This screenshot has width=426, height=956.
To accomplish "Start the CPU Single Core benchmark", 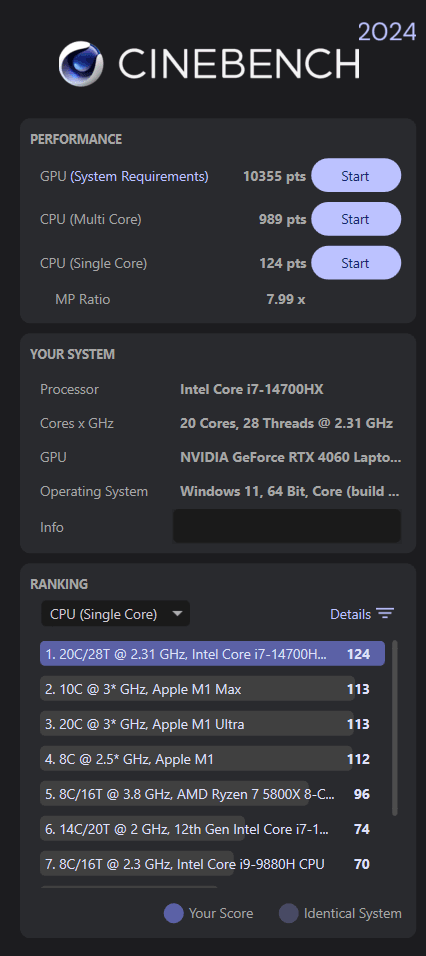I will click(x=356, y=263).
